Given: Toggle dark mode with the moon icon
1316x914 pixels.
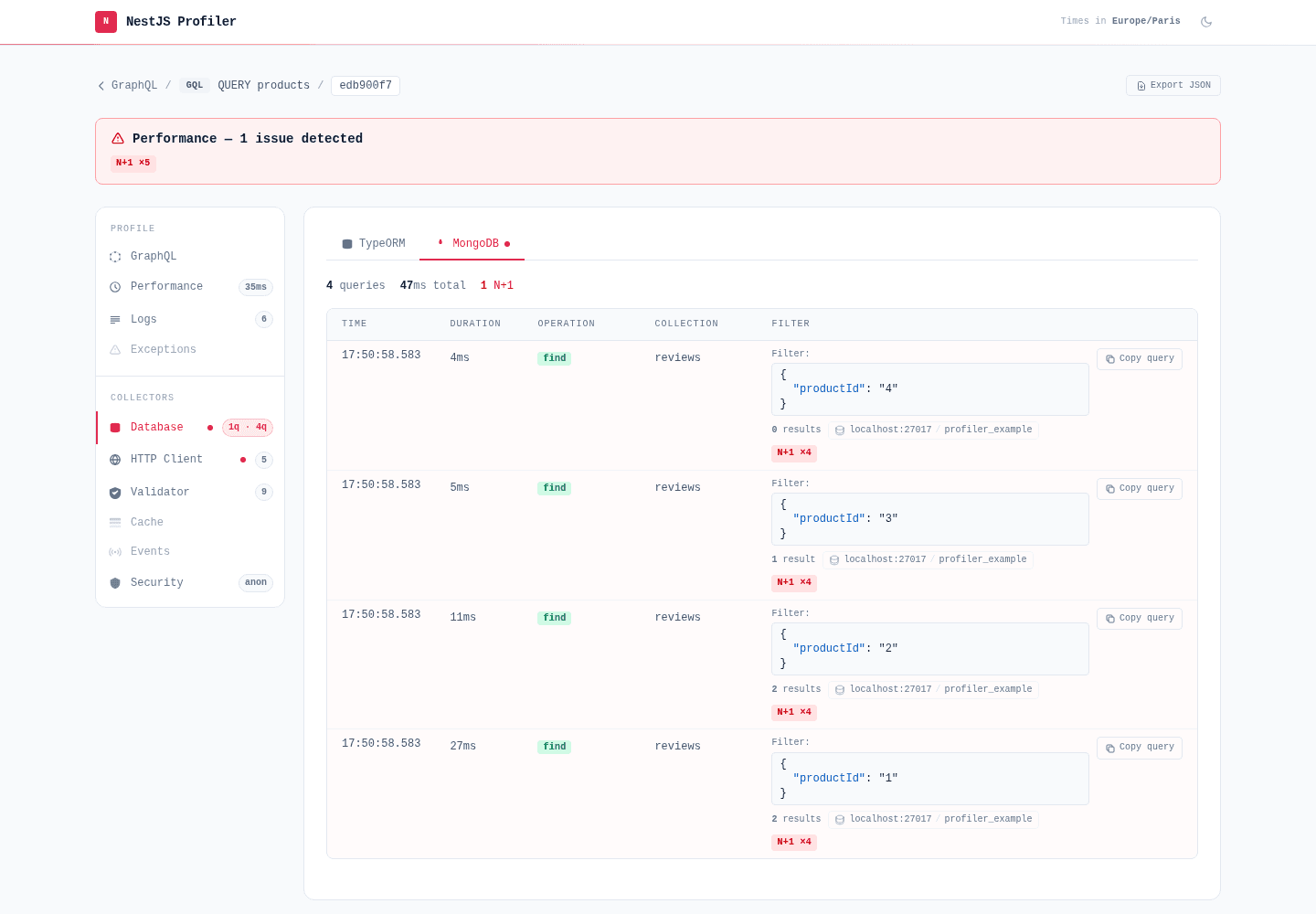Looking at the screenshot, I should pos(1206,22).
